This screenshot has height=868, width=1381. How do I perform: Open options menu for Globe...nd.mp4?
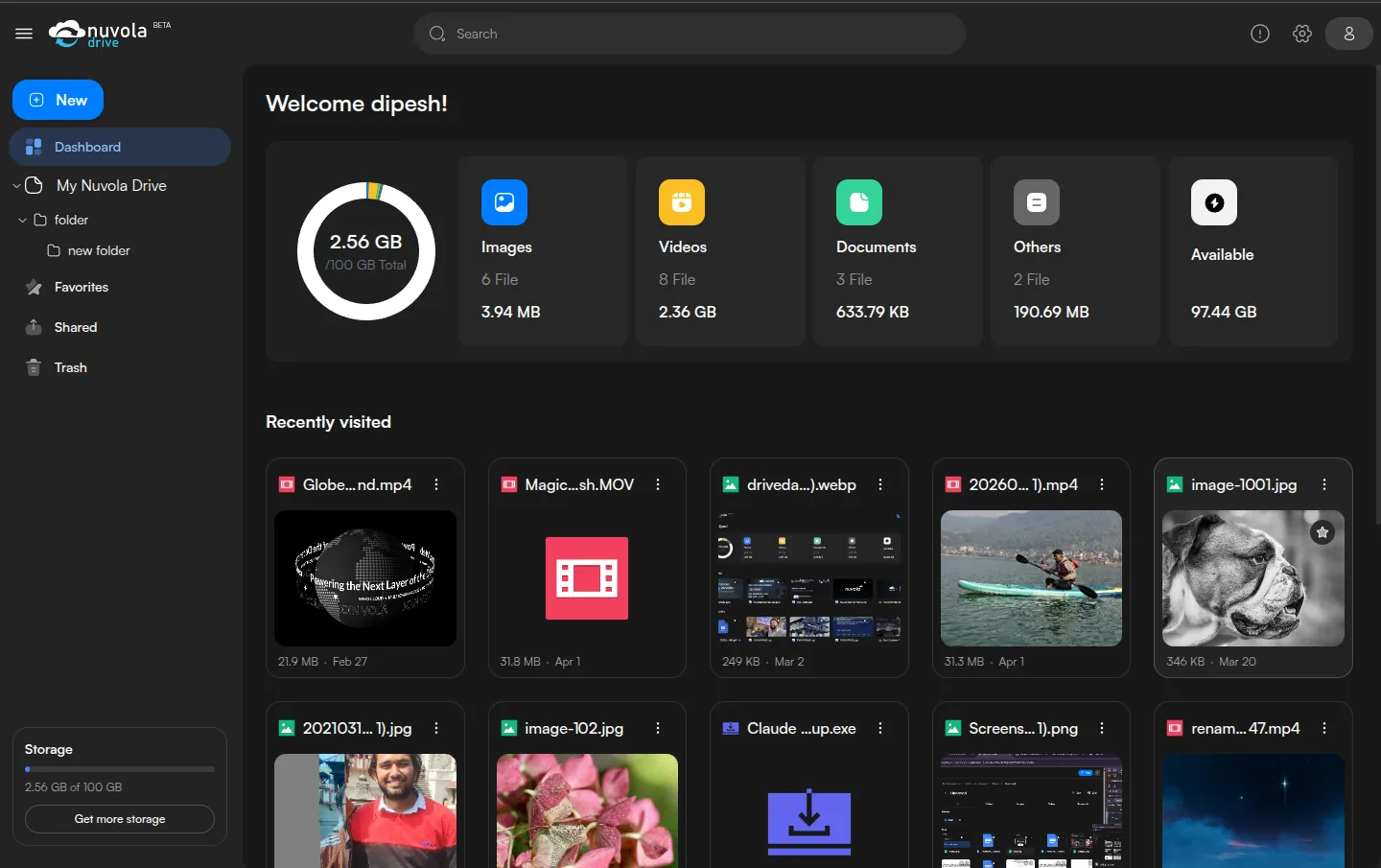[x=436, y=485]
